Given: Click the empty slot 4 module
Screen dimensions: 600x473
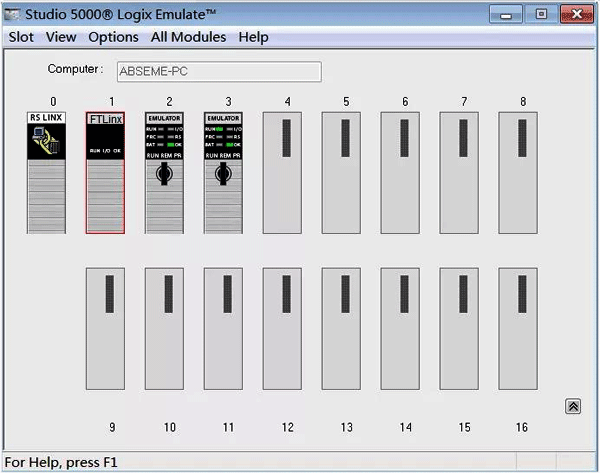Looking at the screenshot, I should (x=282, y=172).
